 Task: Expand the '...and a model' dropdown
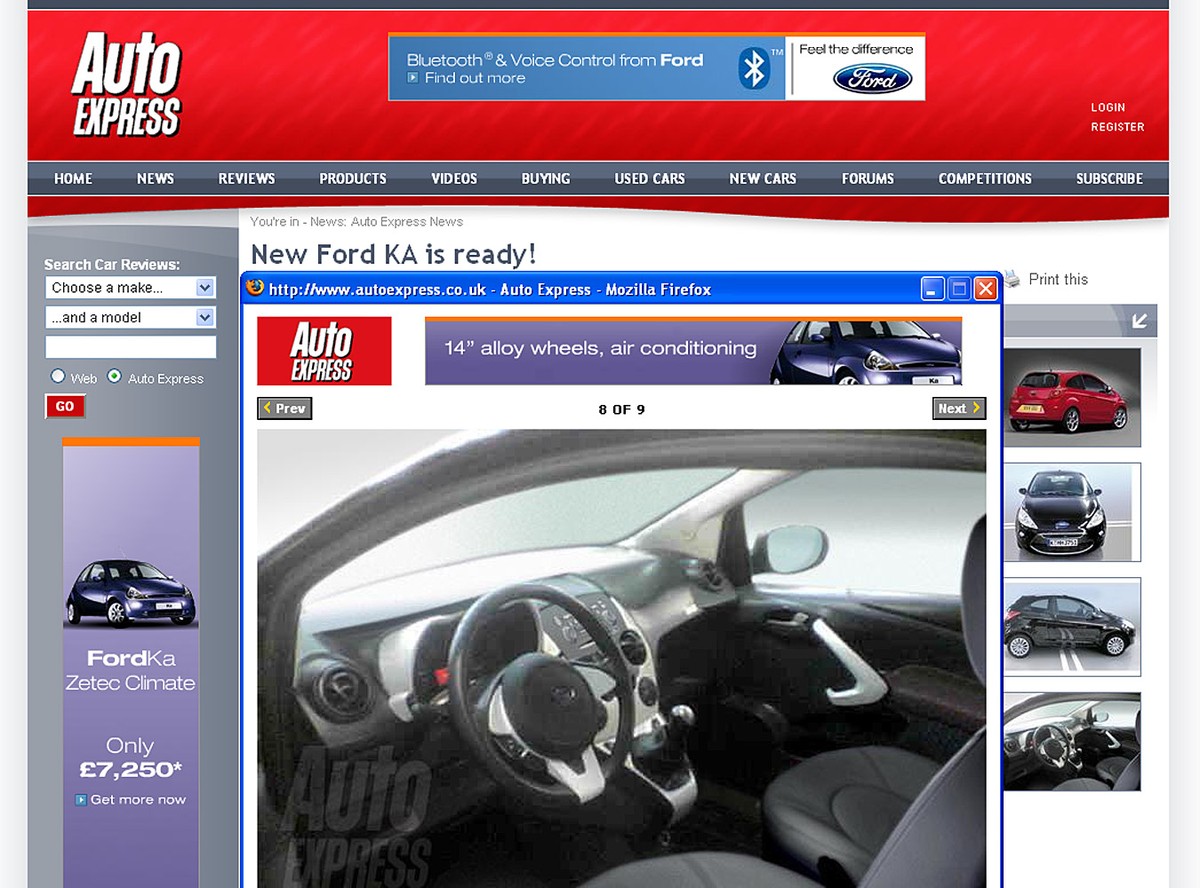click(130, 318)
